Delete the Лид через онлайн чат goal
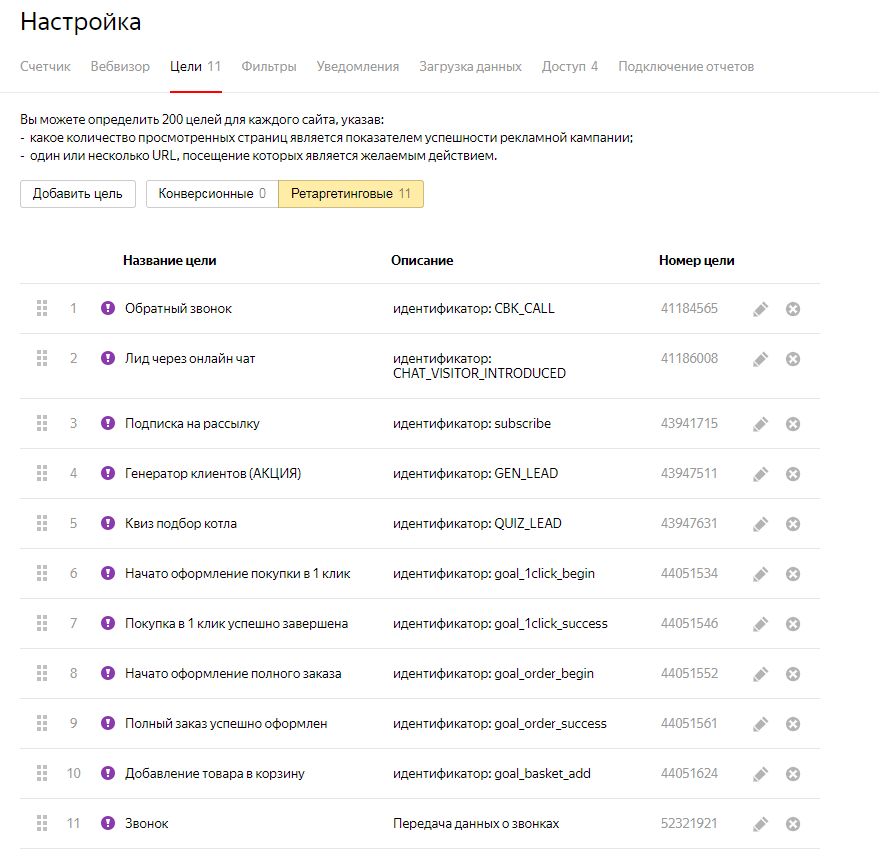 pyautogui.click(x=793, y=359)
